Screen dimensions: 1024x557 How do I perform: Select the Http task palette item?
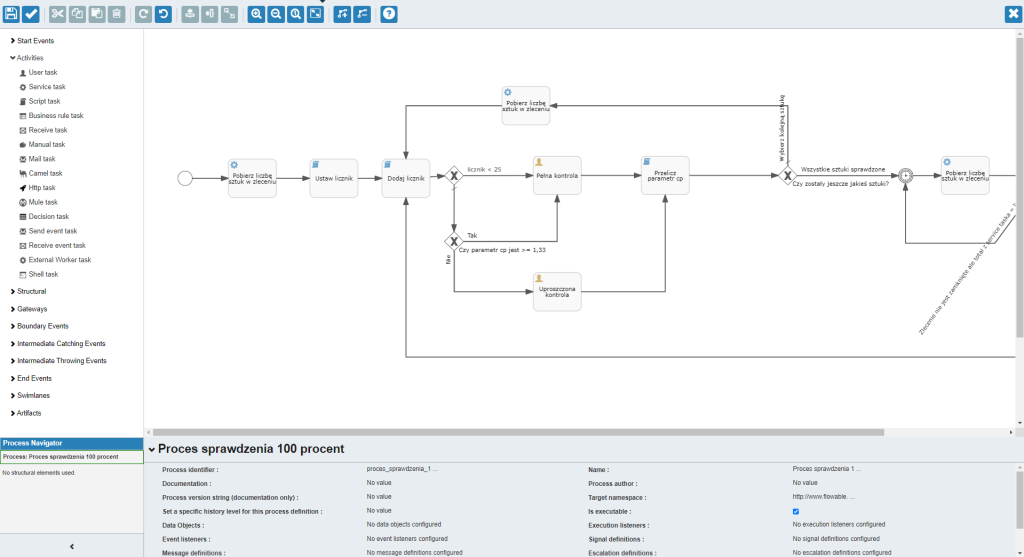pos(37,187)
